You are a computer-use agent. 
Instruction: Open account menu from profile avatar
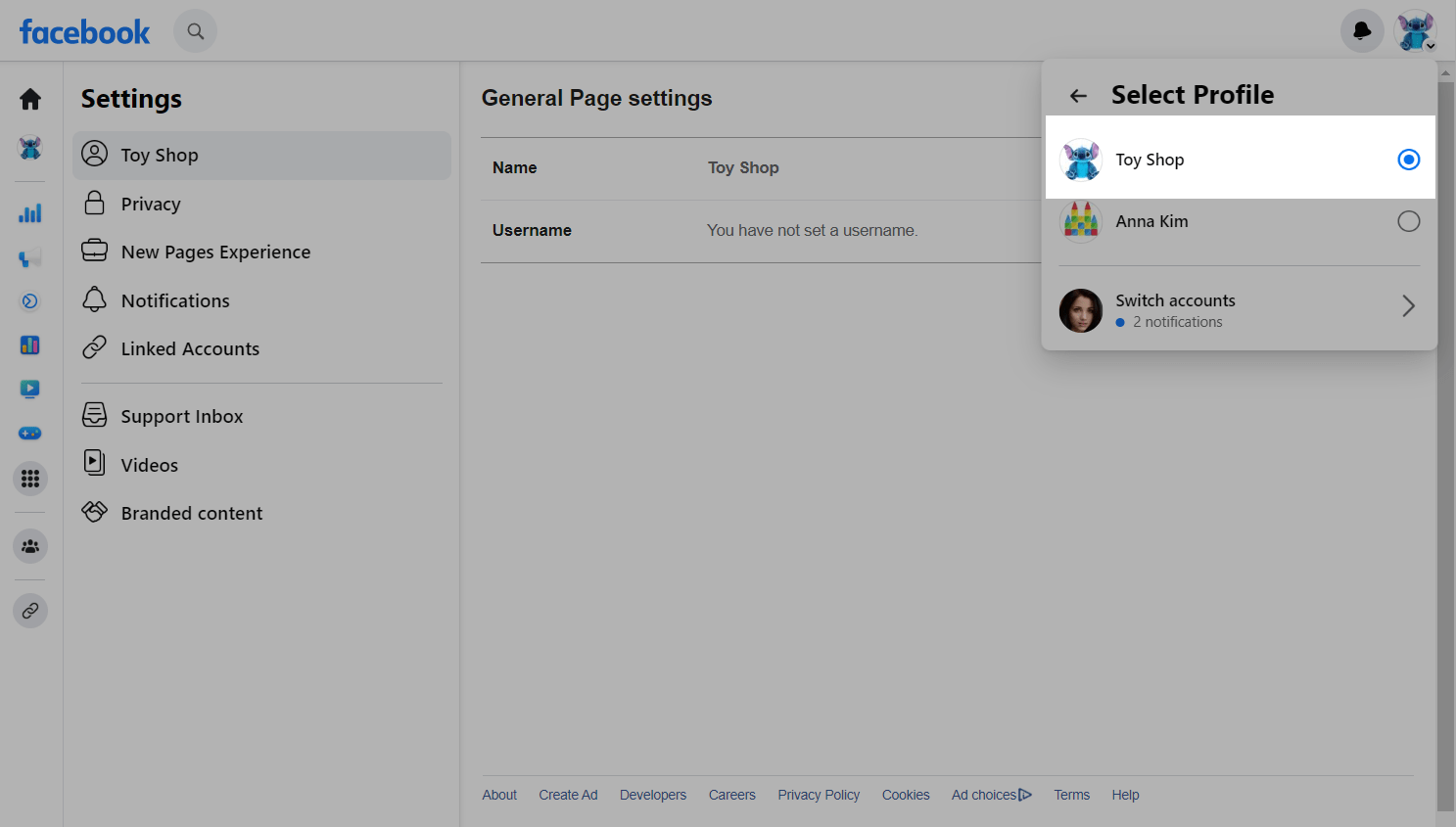1416,31
